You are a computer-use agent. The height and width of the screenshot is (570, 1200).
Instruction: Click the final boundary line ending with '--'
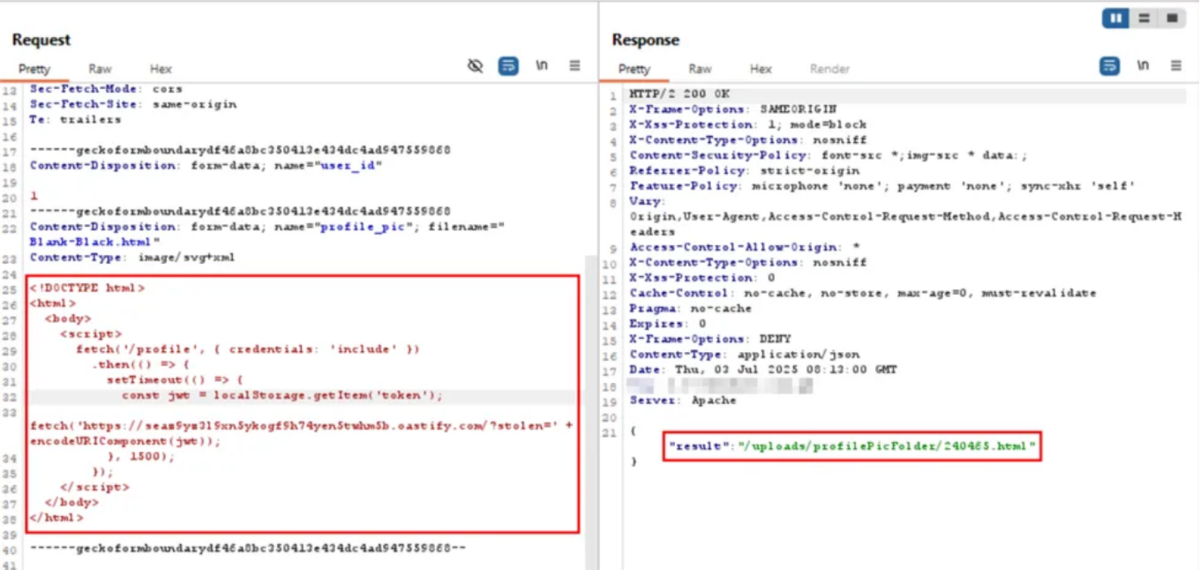[247, 548]
